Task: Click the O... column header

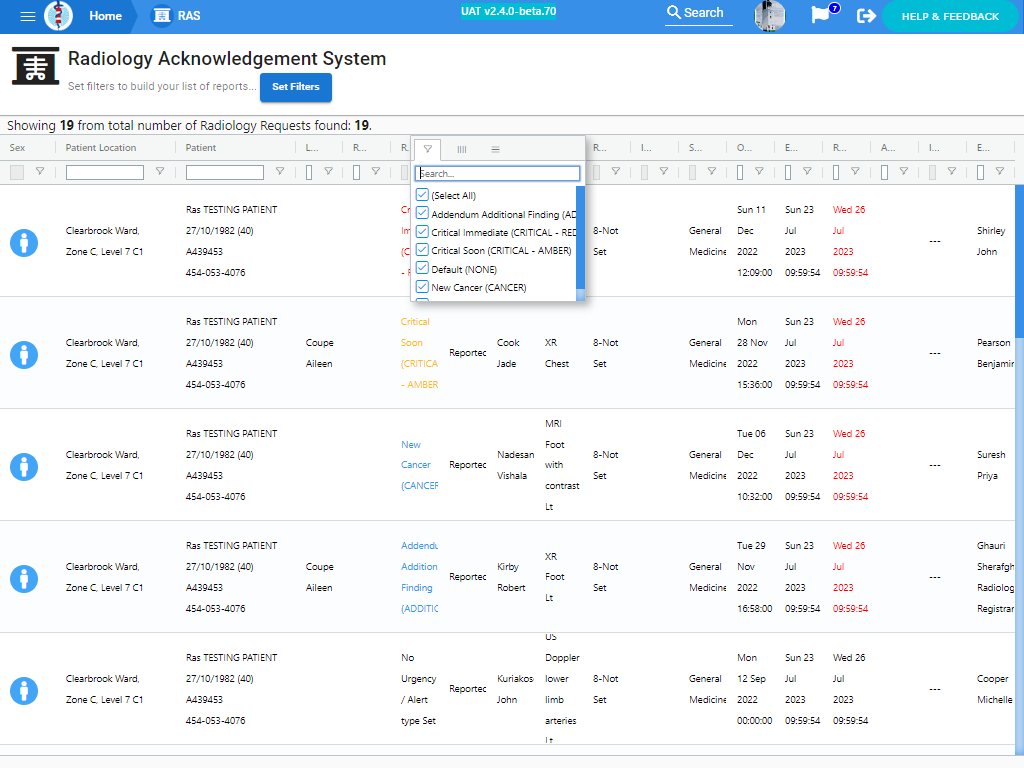Action: pyautogui.click(x=744, y=148)
